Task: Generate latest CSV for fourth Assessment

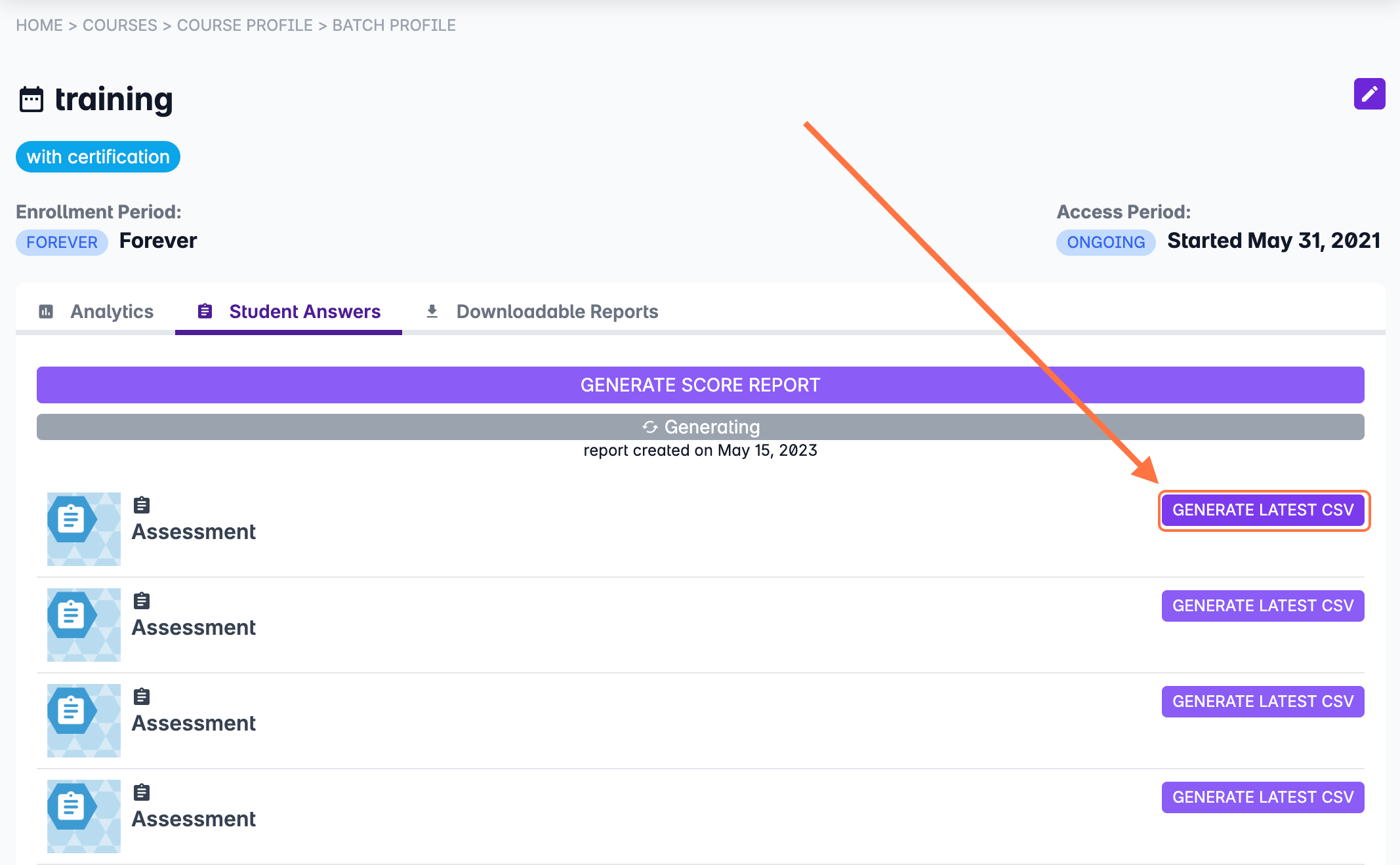Action: pos(1263,797)
